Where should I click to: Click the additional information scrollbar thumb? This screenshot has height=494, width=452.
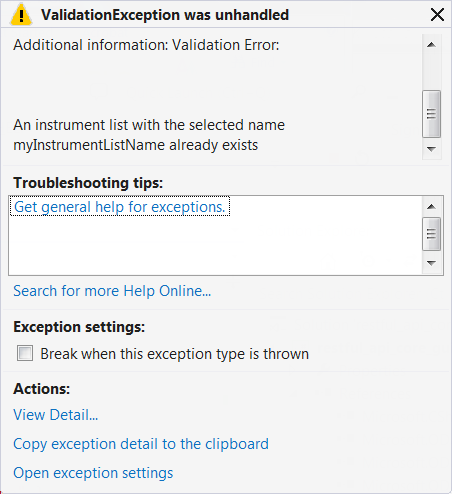pyautogui.click(x=431, y=114)
